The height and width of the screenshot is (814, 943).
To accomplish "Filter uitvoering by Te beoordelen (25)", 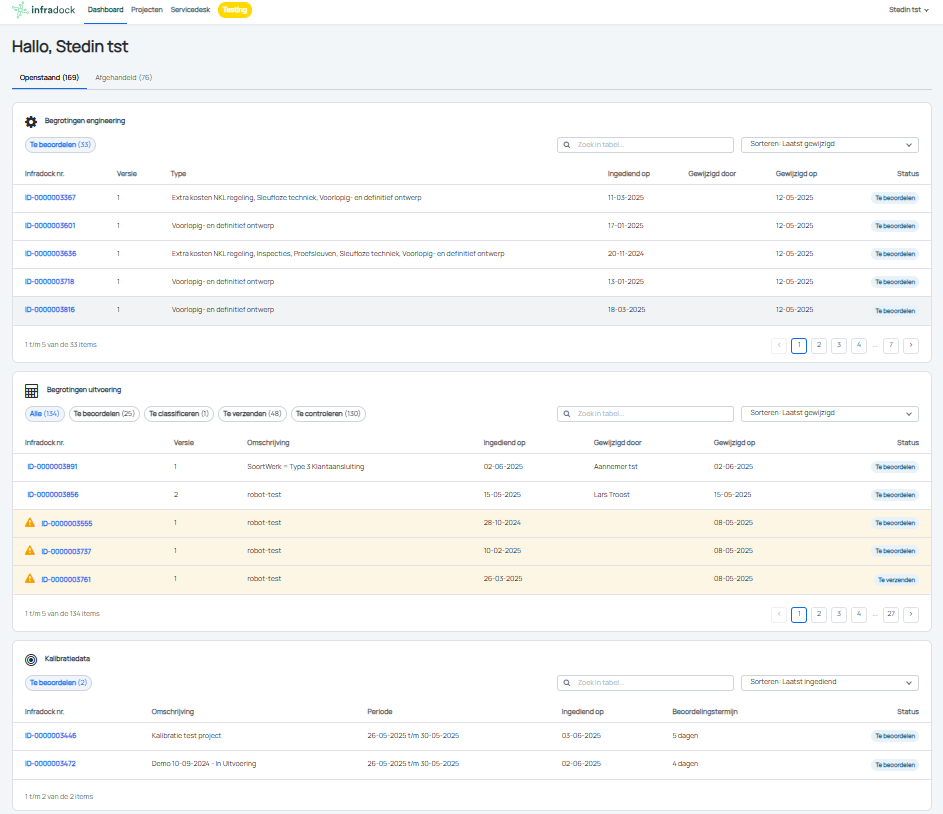I will (104, 414).
